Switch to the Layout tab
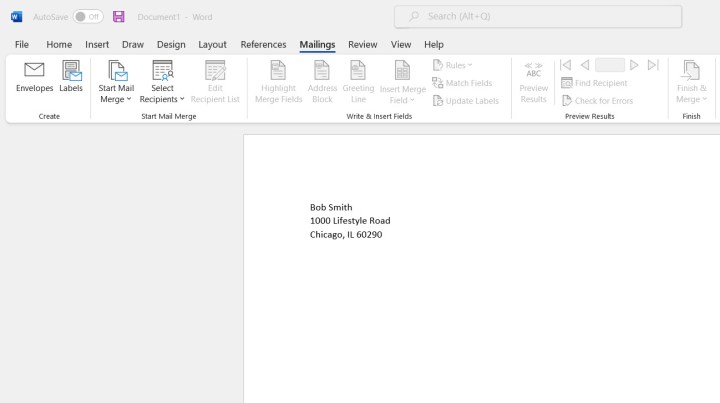The height and width of the screenshot is (403, 720). (212, 44)
